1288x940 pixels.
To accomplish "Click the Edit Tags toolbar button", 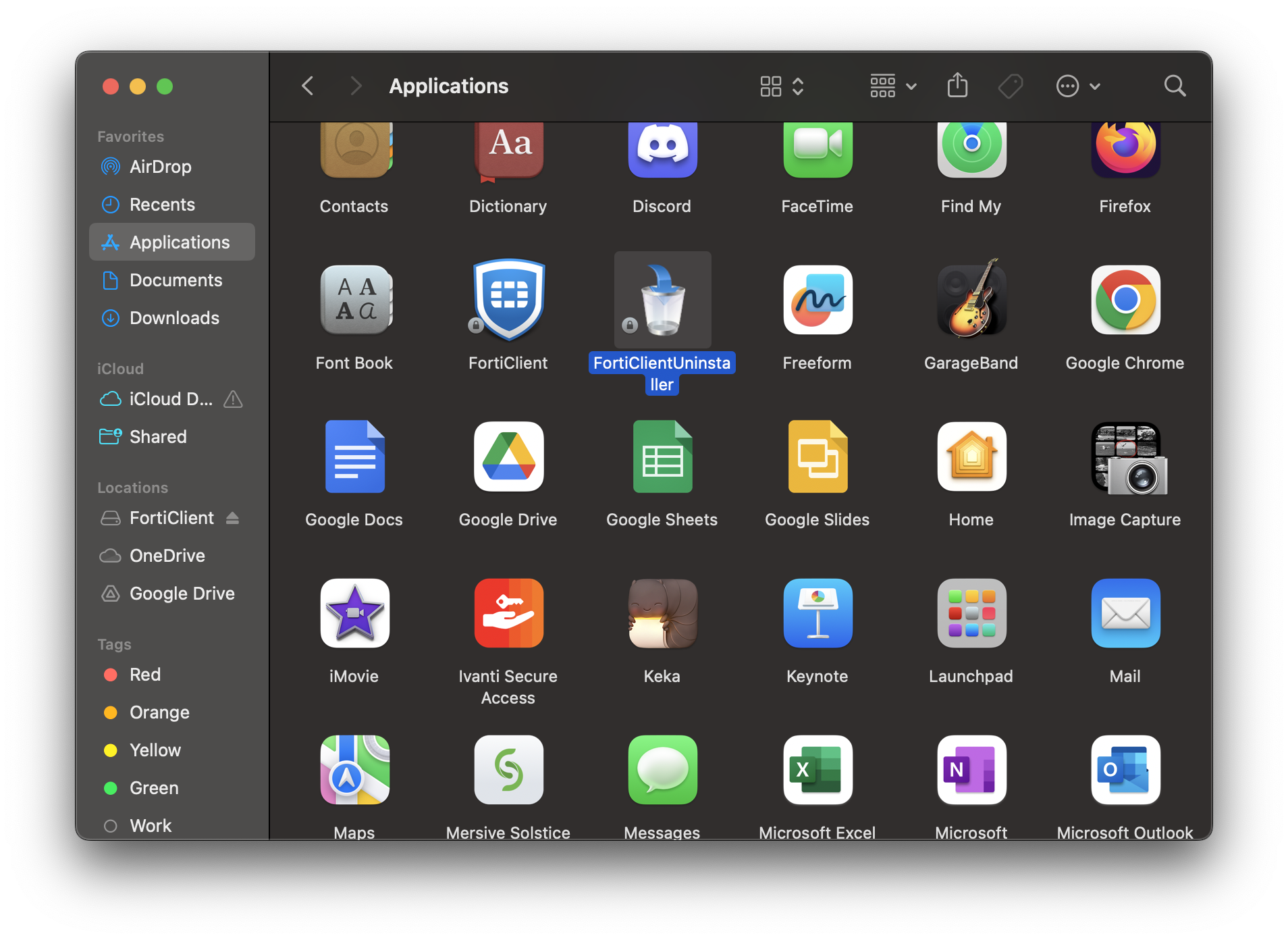I will (x=1011, y=86).
